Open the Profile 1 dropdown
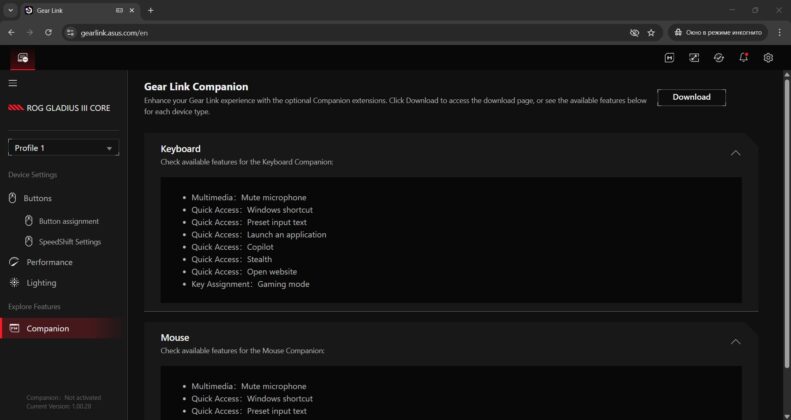Image resolution: width=791 pixels, height=420 pixels. click(64, 148)
